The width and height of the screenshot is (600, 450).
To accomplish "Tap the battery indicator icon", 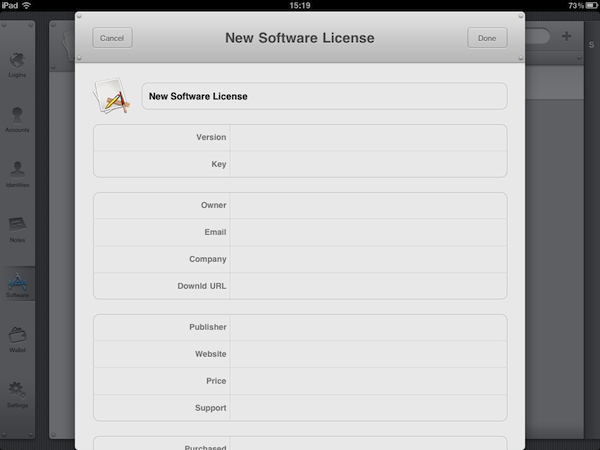I will click(592, 5).
